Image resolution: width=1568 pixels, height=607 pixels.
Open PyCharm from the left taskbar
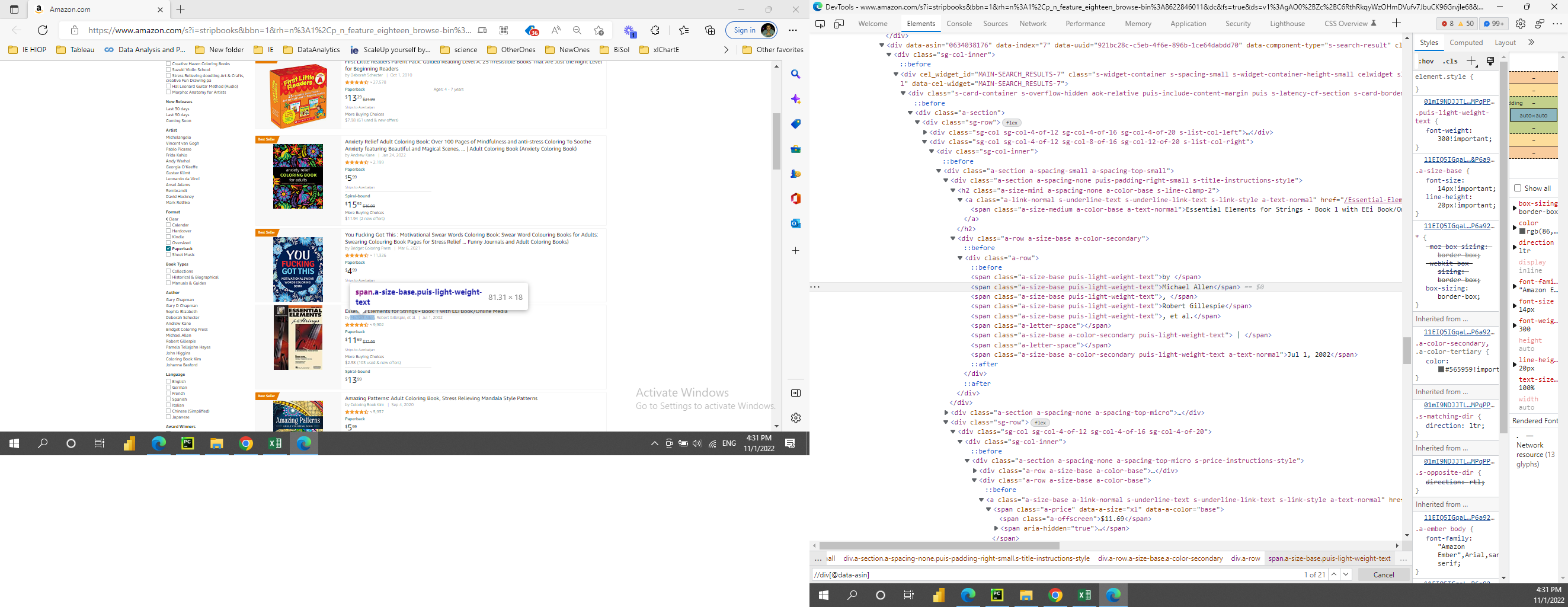(187, 443)
